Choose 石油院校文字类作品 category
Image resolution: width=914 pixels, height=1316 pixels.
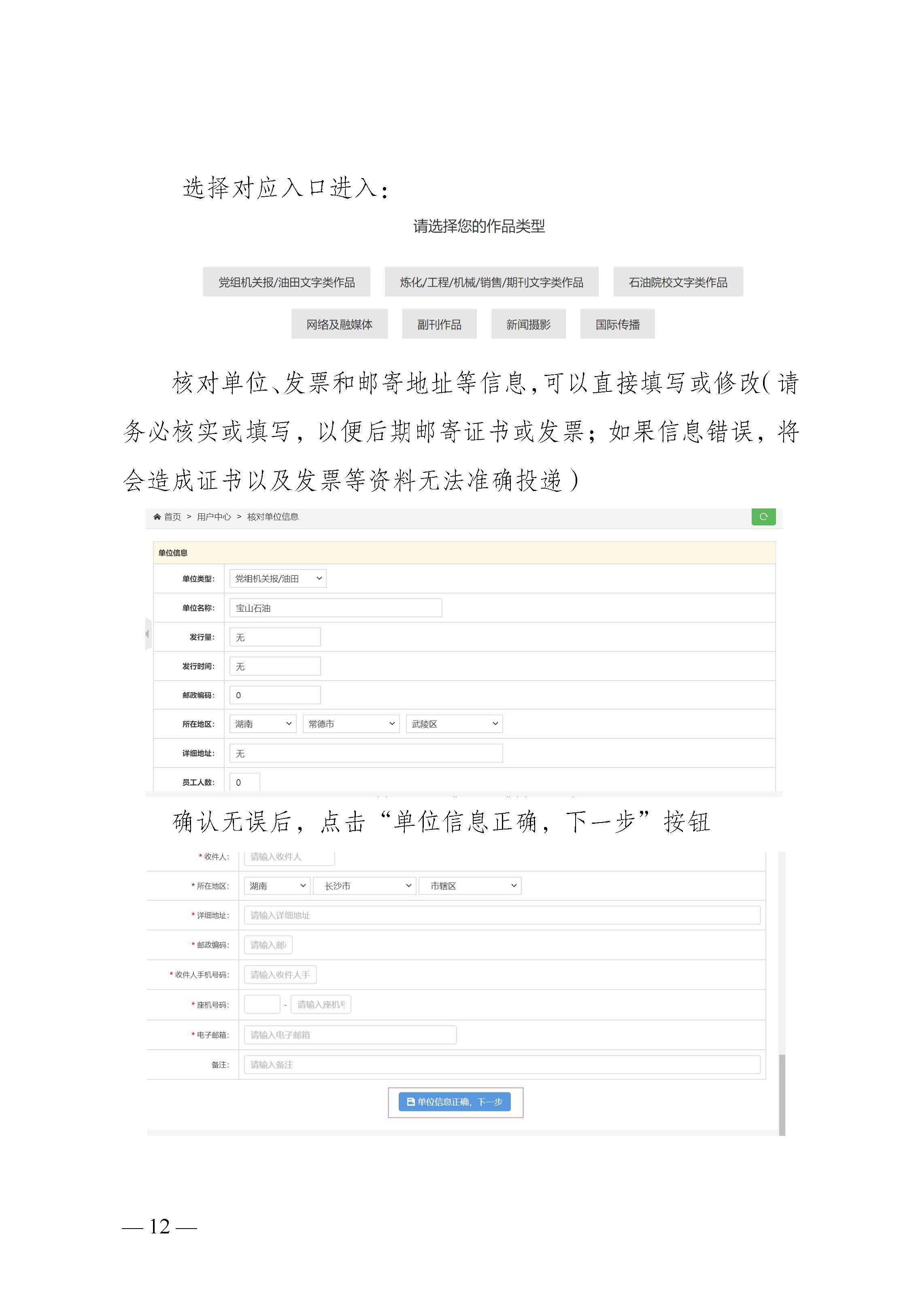coord(678,282)
